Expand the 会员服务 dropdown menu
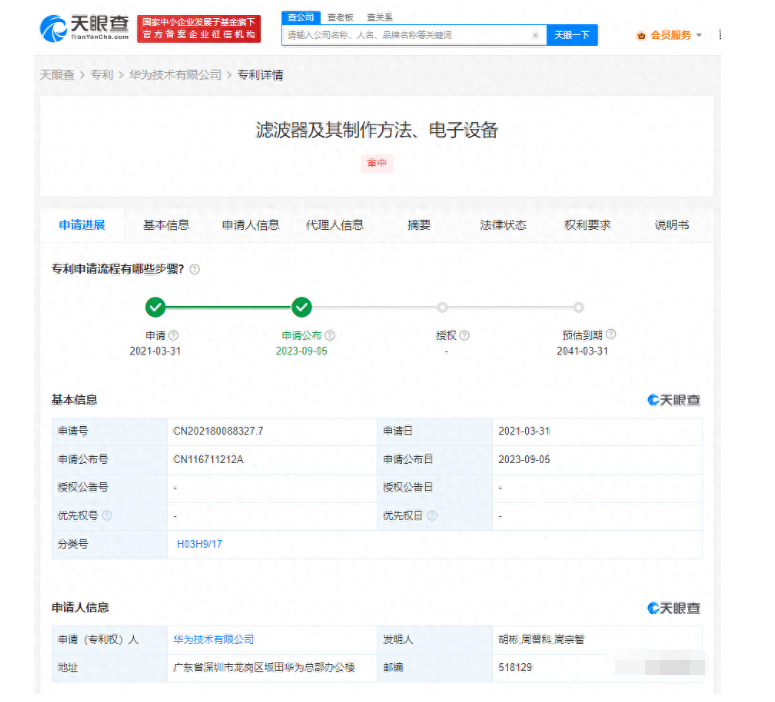775x702 pixels. click(699, 35)
